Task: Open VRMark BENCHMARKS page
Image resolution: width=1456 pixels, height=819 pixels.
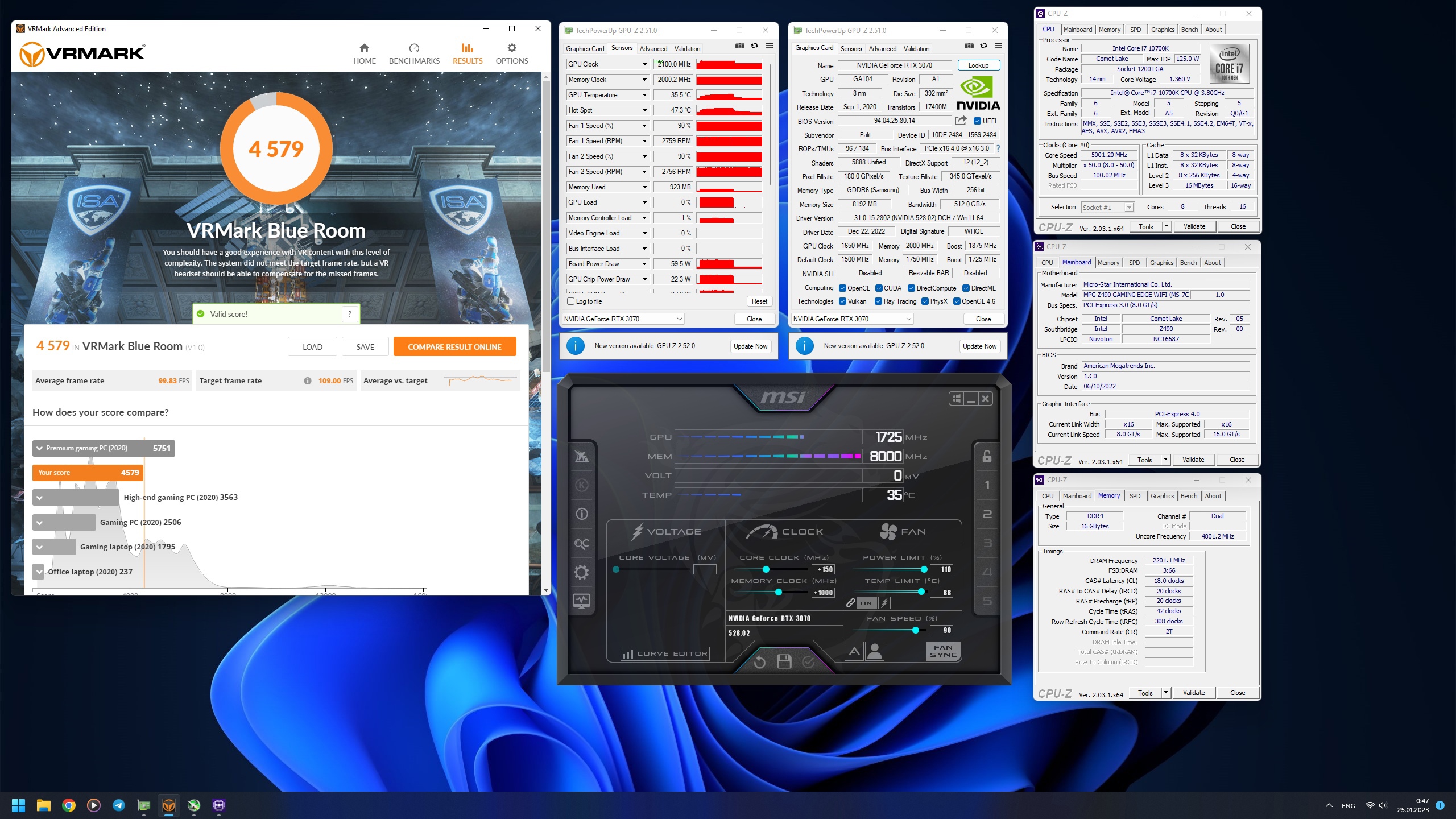Action: [x=414, y=54]
